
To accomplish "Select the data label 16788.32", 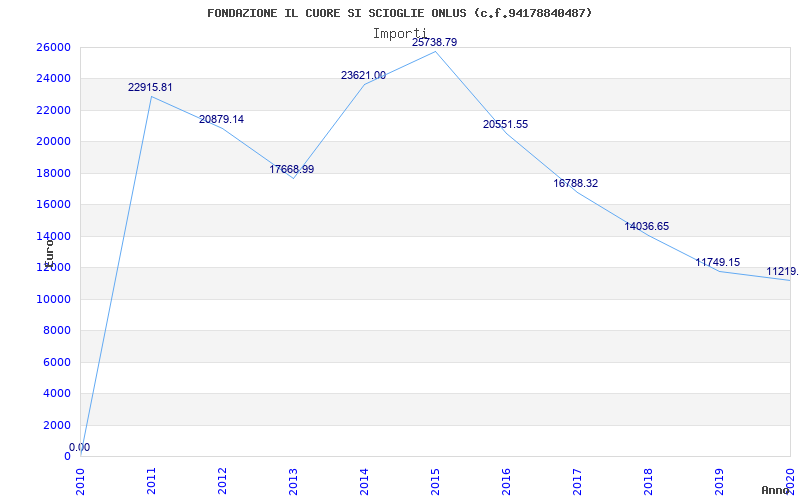I will click(576, 183).
